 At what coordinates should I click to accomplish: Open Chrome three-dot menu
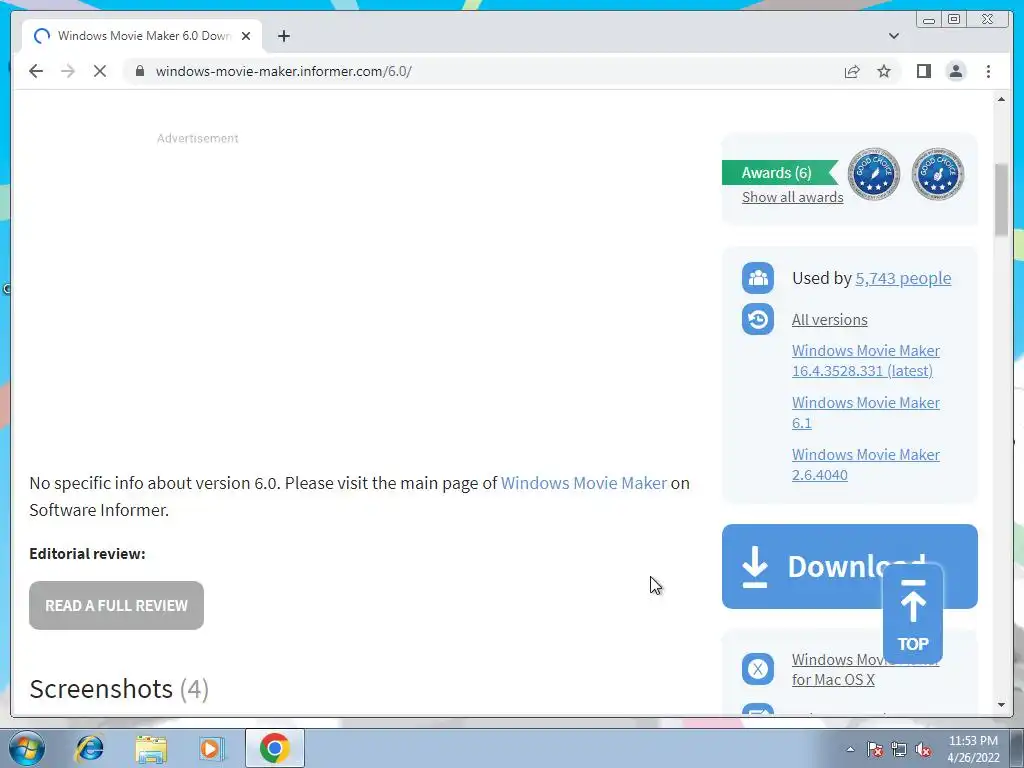(988, 71)
